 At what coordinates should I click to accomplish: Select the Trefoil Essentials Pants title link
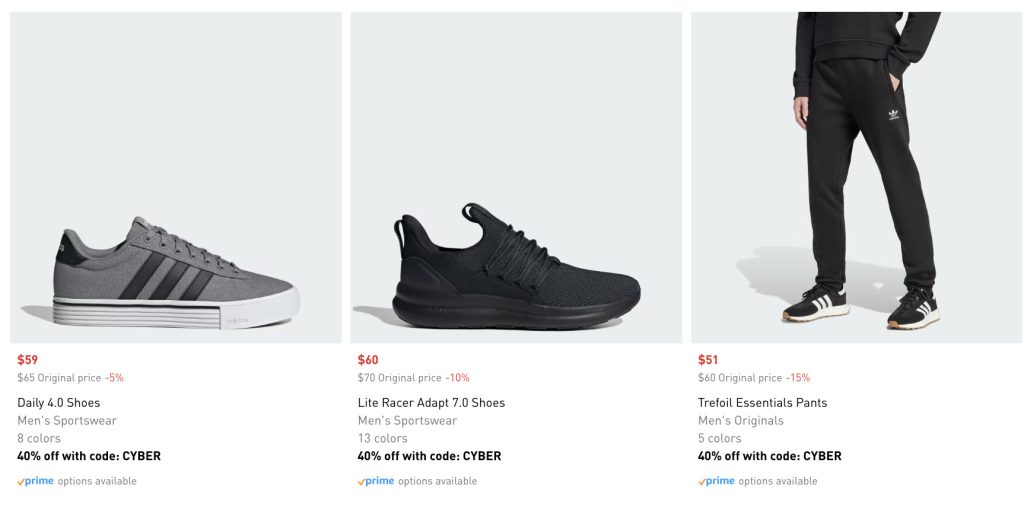[x=762, y=403]
